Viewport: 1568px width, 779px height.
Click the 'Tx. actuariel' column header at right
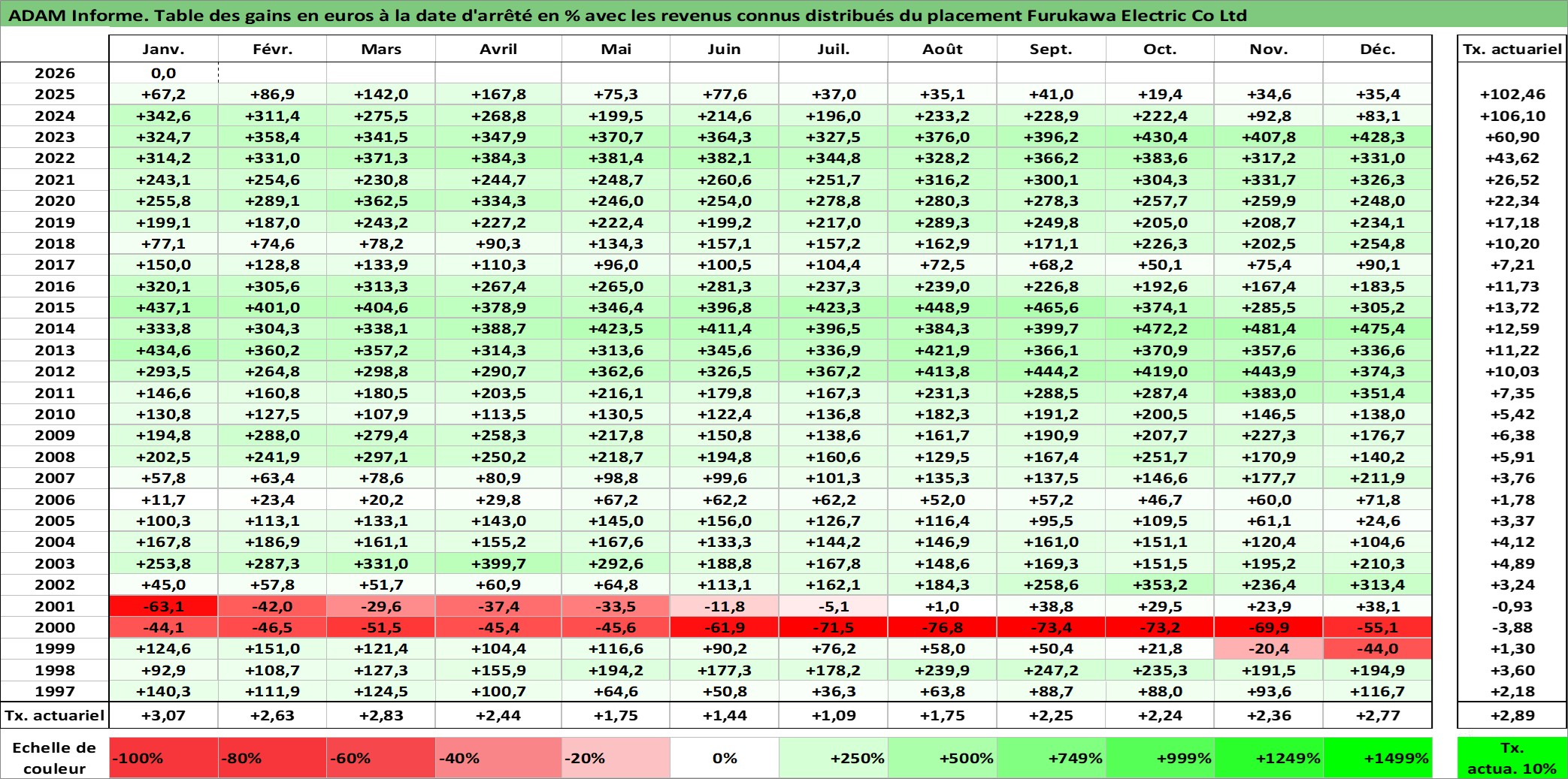(x=1512, y=49)
